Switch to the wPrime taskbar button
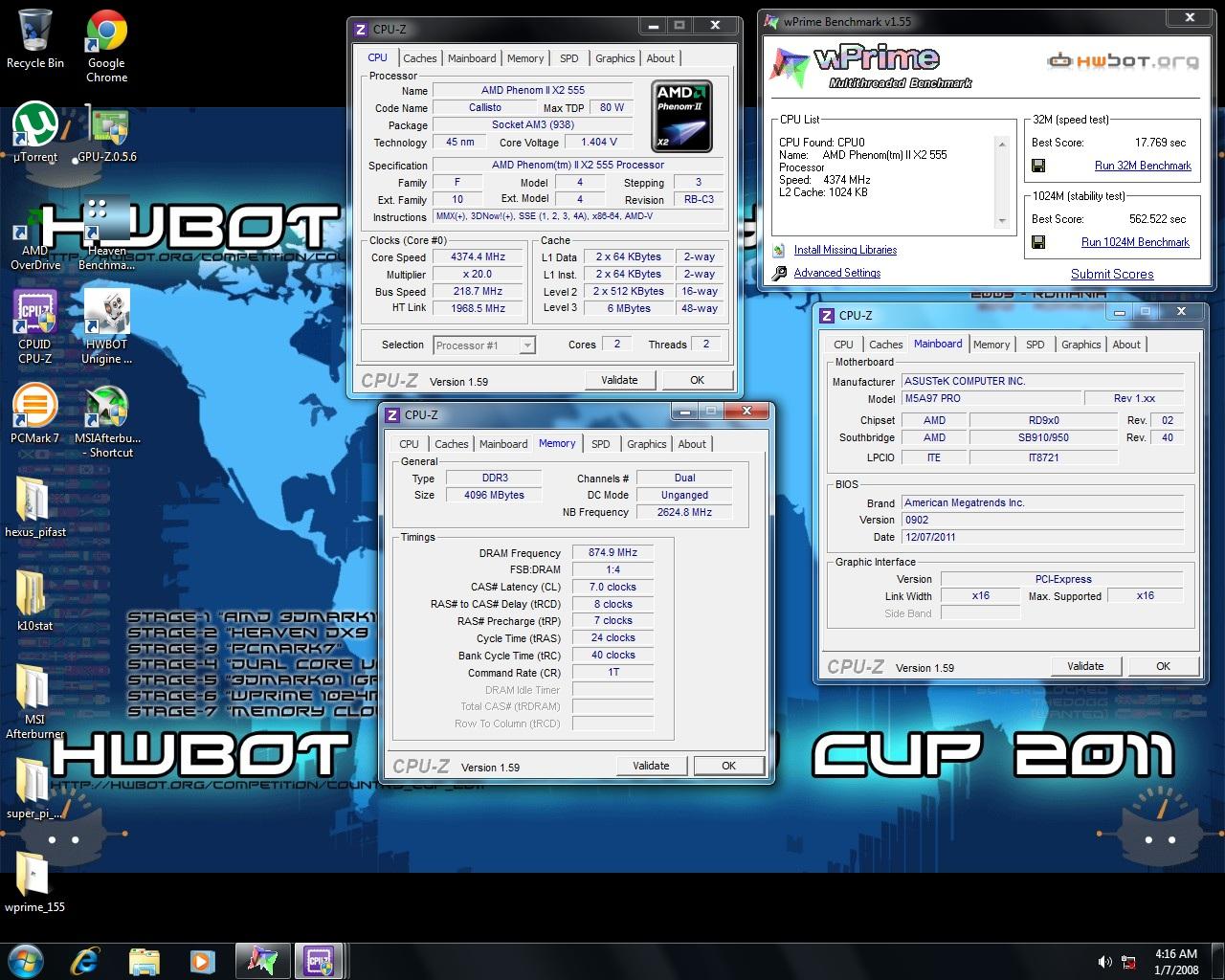 (262, 960)
